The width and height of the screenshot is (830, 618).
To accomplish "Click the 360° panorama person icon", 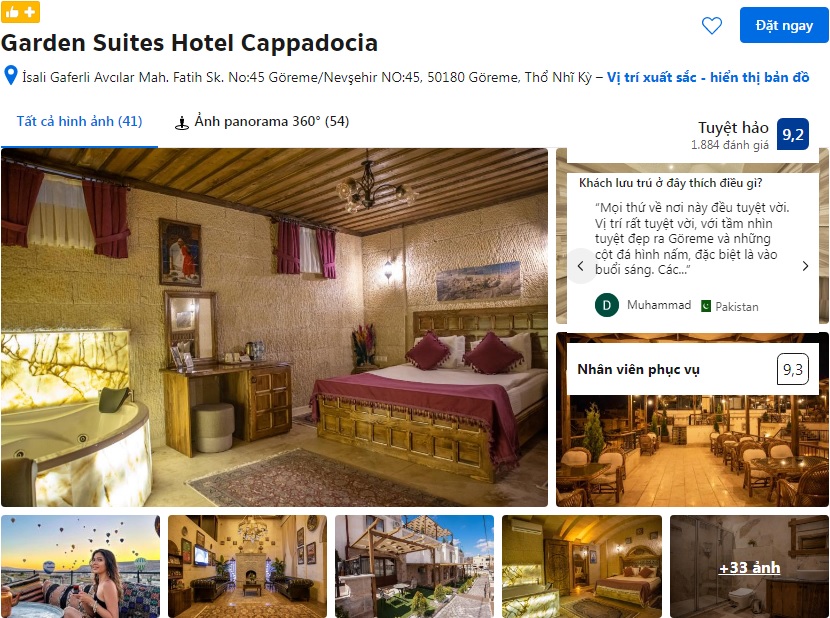I will point(182,122).
